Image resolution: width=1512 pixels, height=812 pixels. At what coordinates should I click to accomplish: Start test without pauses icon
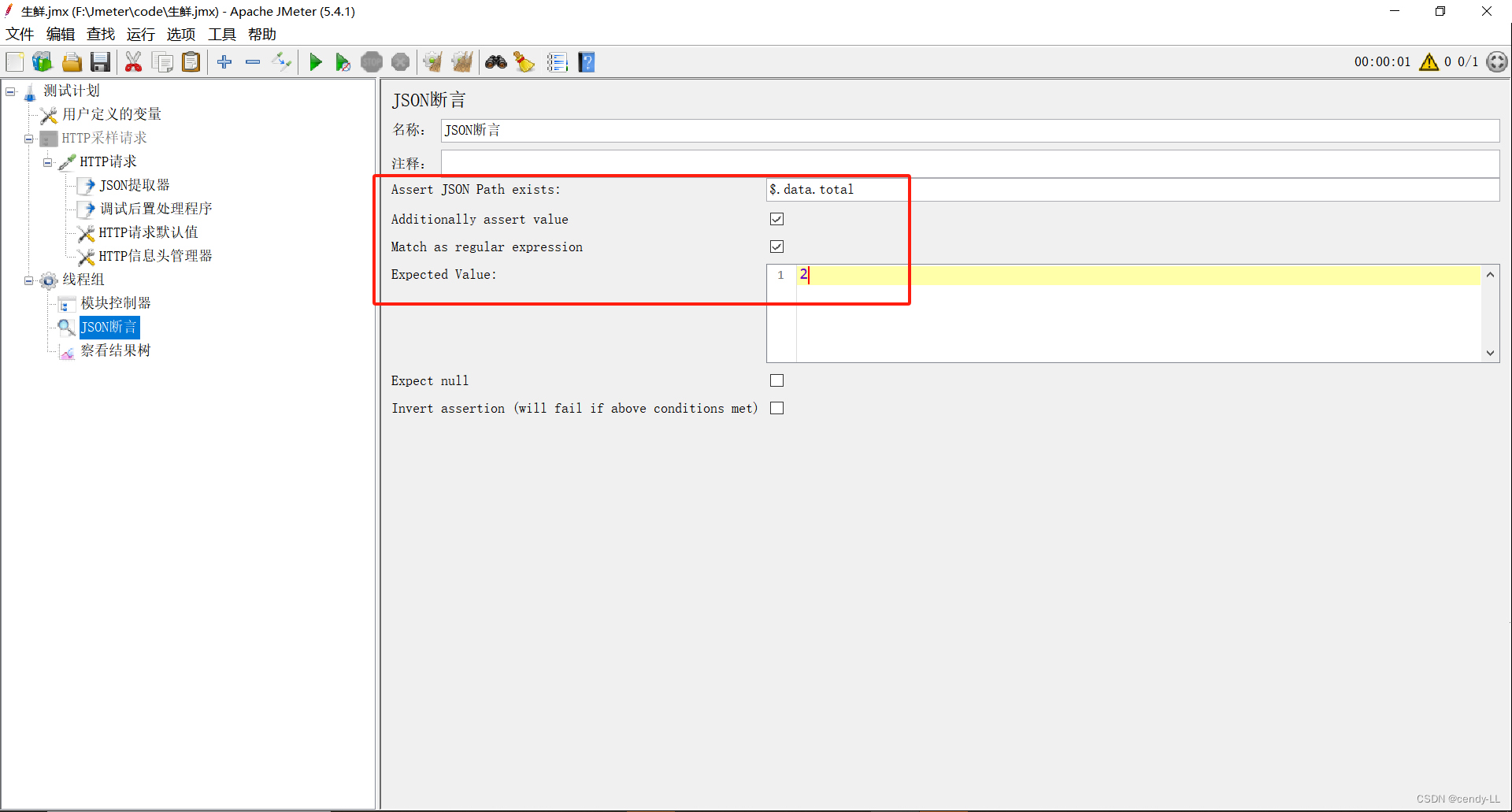pos(343,62)
